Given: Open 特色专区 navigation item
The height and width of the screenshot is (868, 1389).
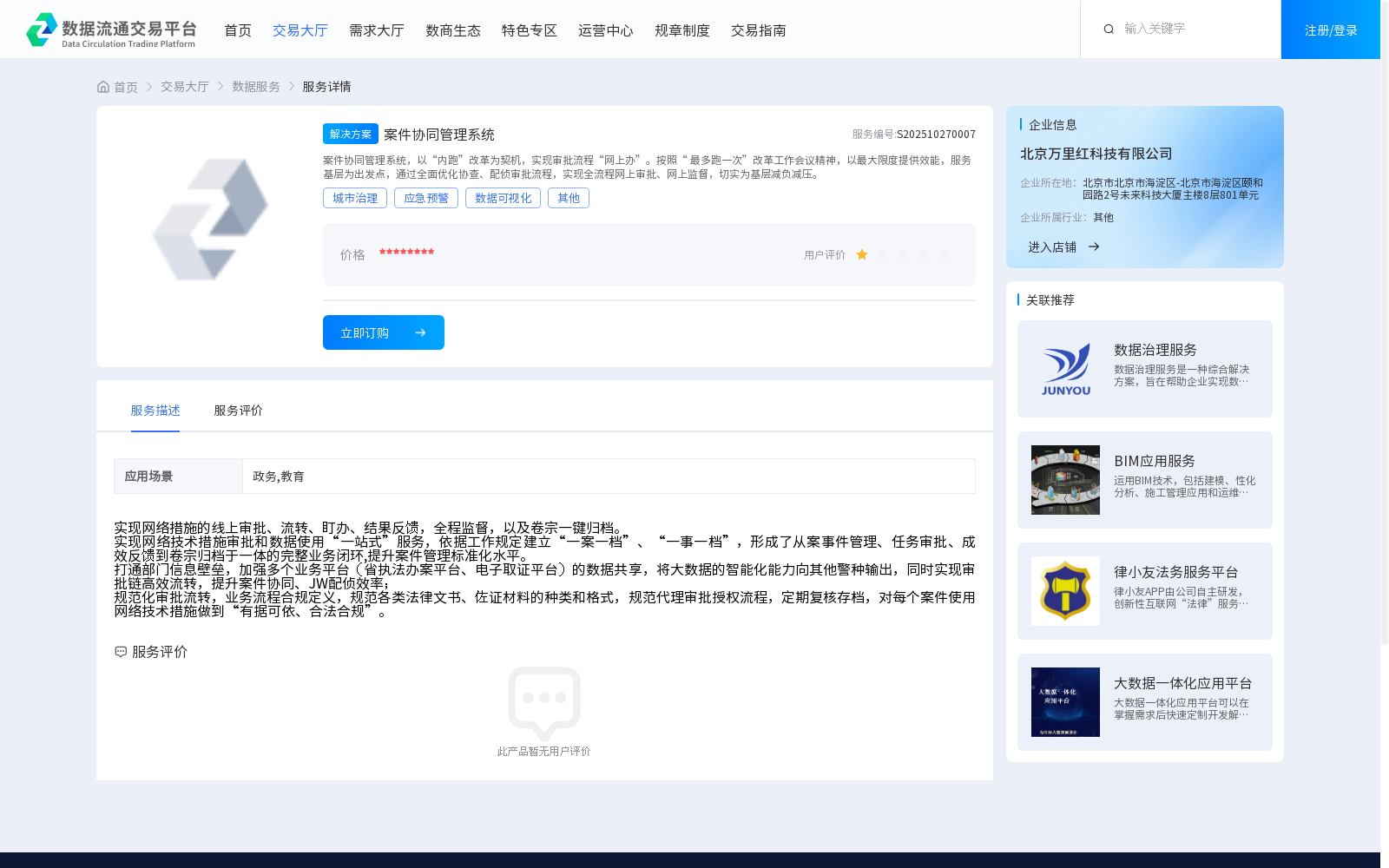Looking at the screenshot, I should [530, 30].
